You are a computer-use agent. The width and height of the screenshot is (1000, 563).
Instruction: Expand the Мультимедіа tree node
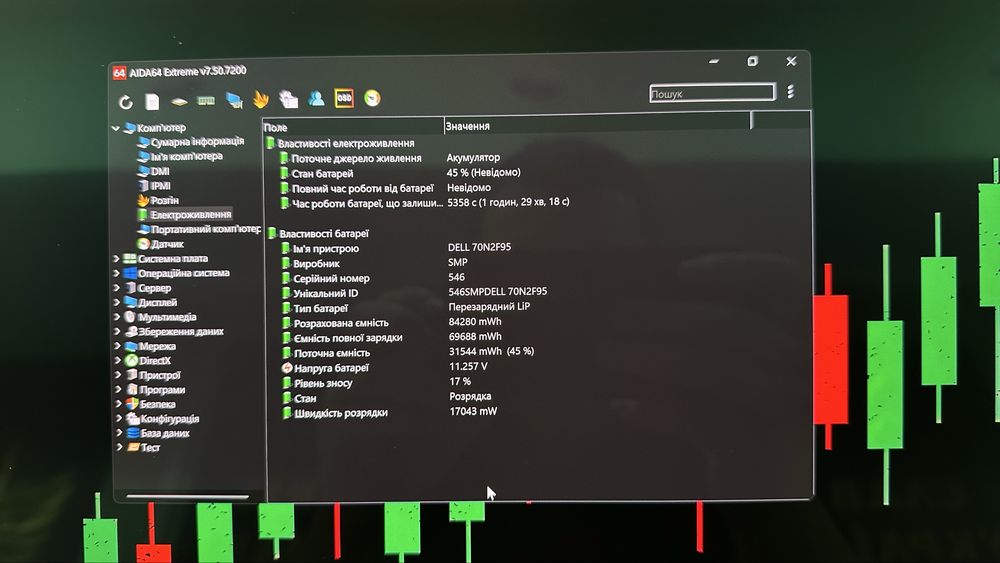coord(117,317)
